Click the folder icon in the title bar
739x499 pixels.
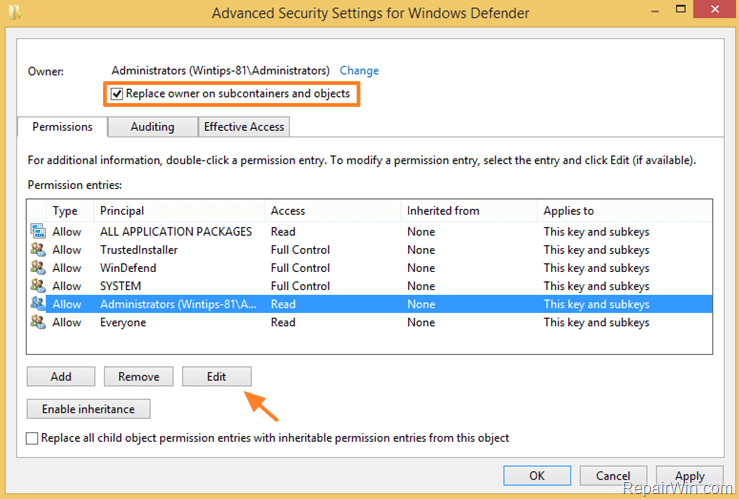pos(15,12)
